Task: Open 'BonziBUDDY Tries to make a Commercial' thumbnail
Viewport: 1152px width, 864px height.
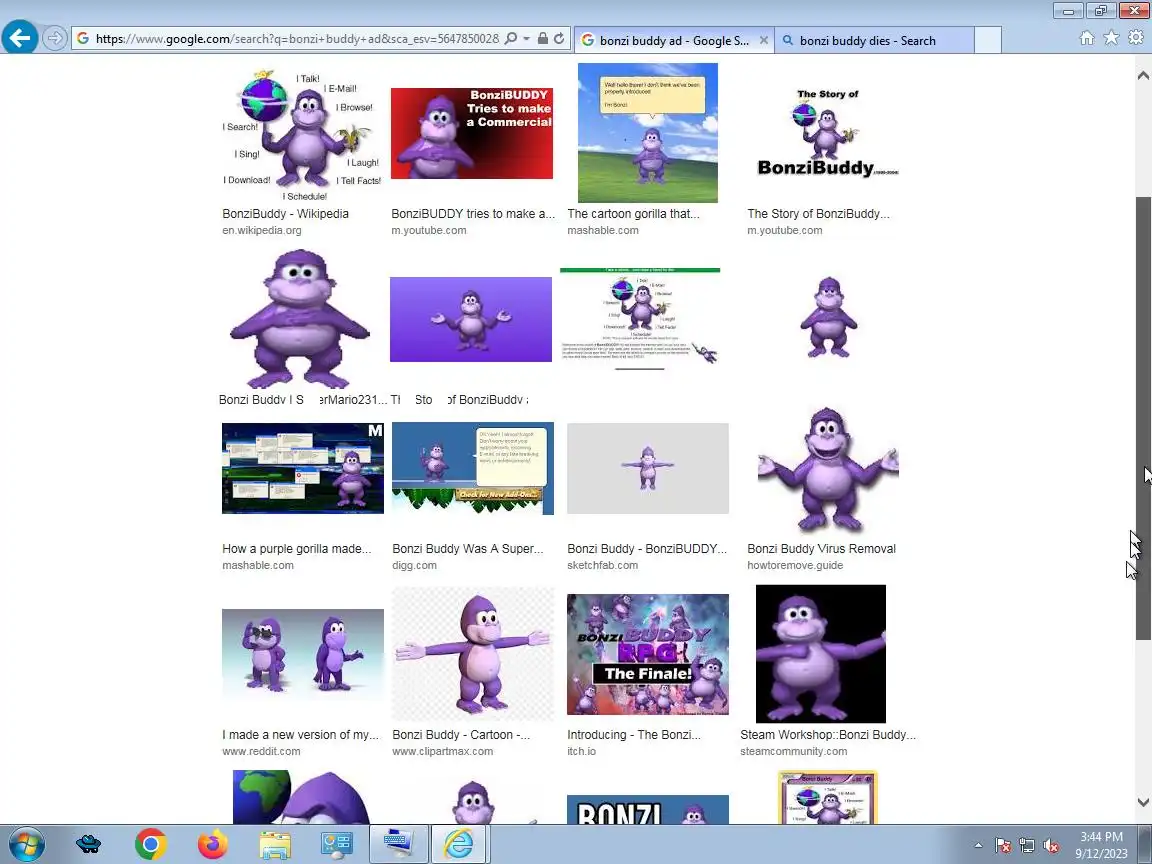Action: pos(472,133)
